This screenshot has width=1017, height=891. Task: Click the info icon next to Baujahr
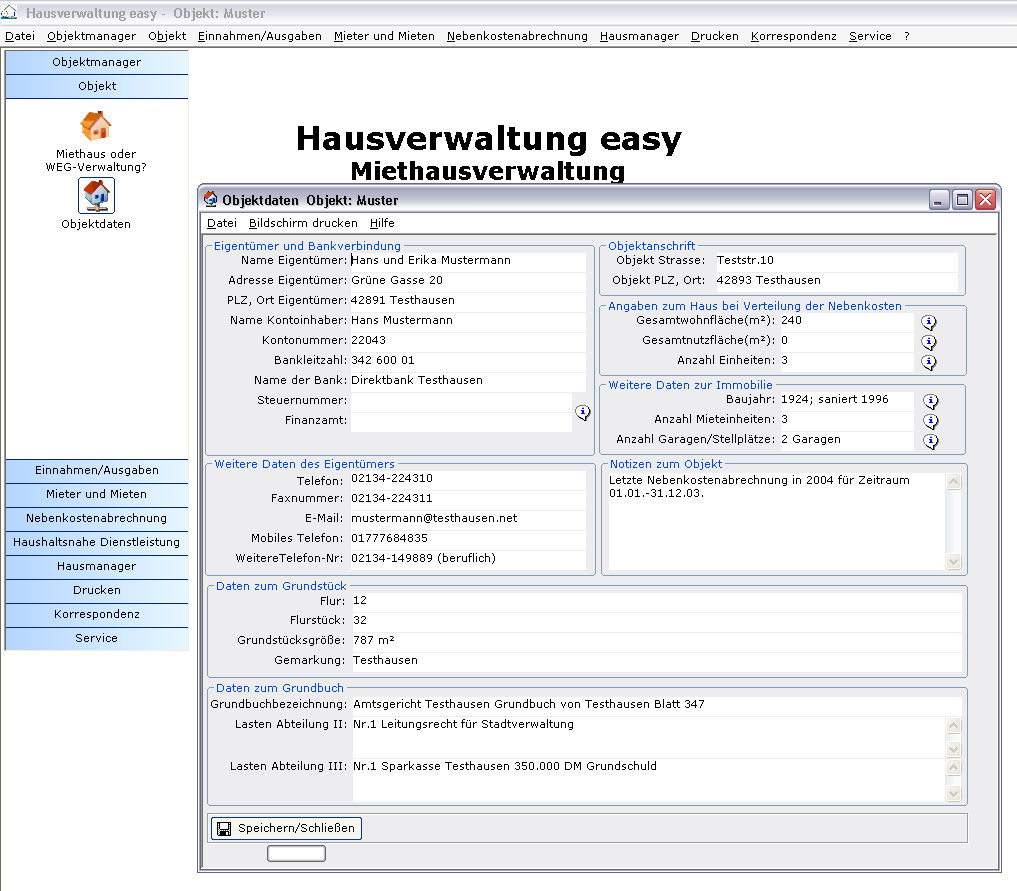931,401
